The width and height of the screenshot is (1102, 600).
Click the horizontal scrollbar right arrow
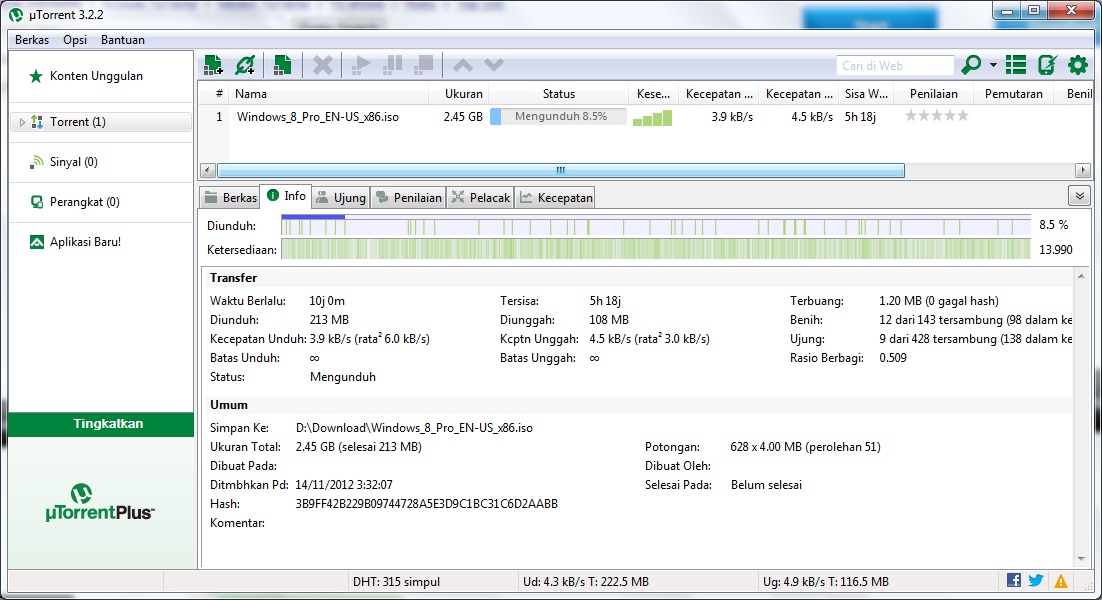pos(1083,171)
